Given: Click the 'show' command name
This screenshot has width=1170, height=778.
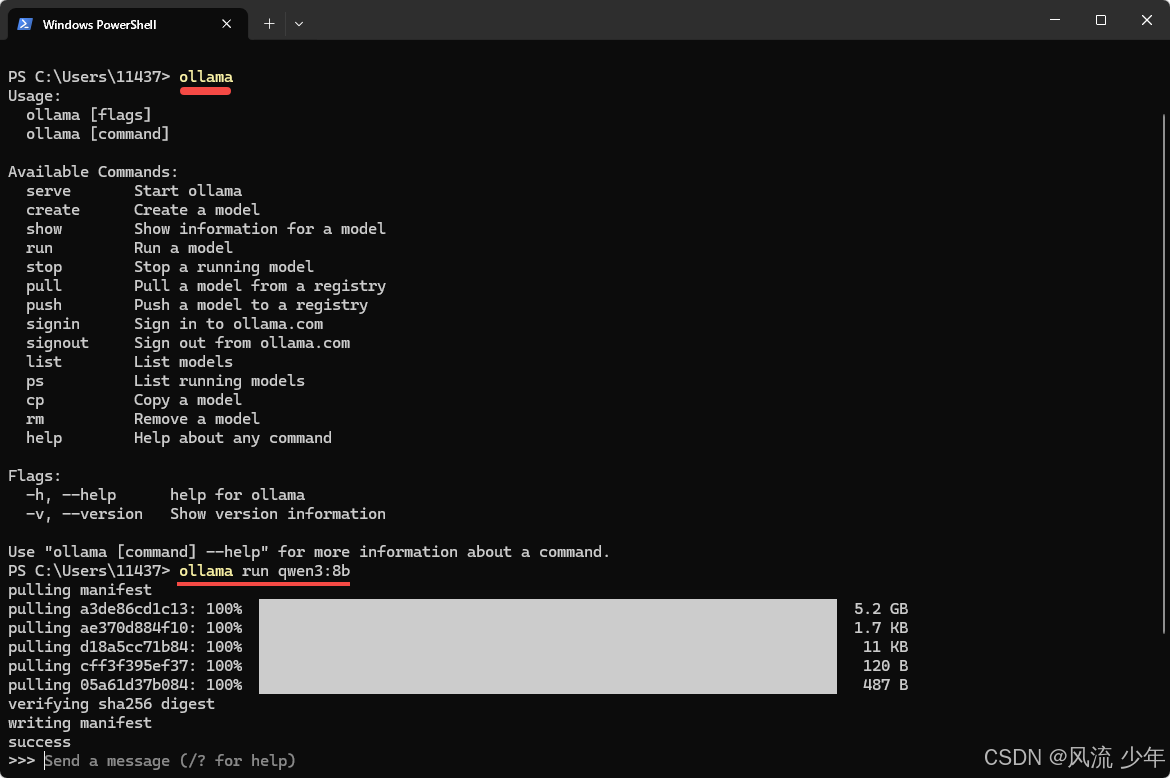Looking at the screenshot, I should tap(44, 229).
